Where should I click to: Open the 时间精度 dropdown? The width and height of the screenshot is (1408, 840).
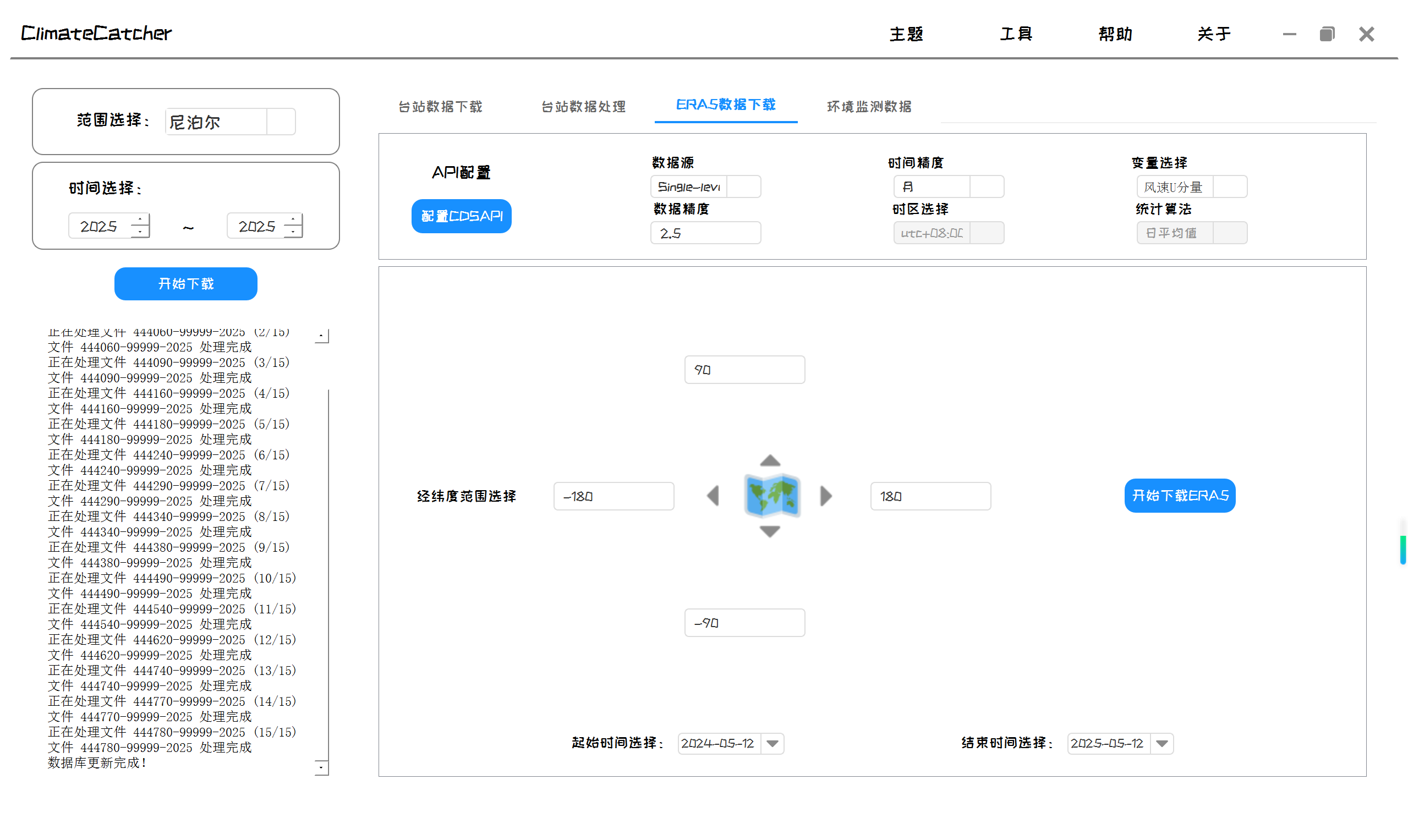pos(987,187)
